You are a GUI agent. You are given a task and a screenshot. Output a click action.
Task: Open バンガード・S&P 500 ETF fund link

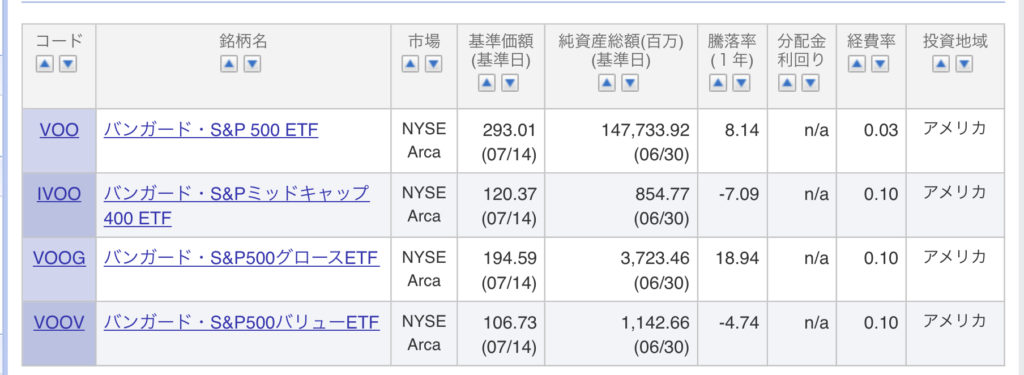211,130
